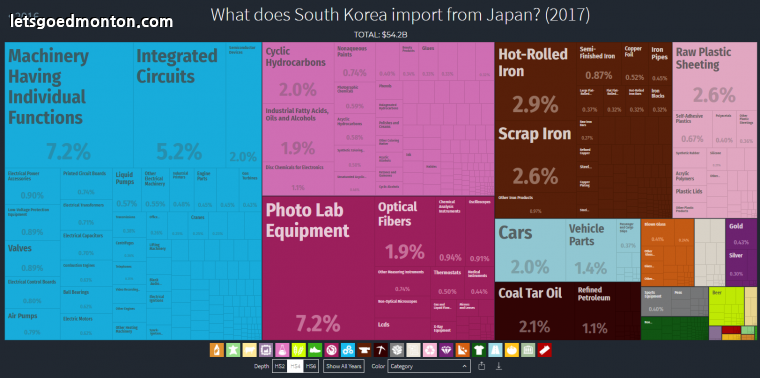Click the Hot-Rolled Iron 2.9% cell

(x=535, y=81)
